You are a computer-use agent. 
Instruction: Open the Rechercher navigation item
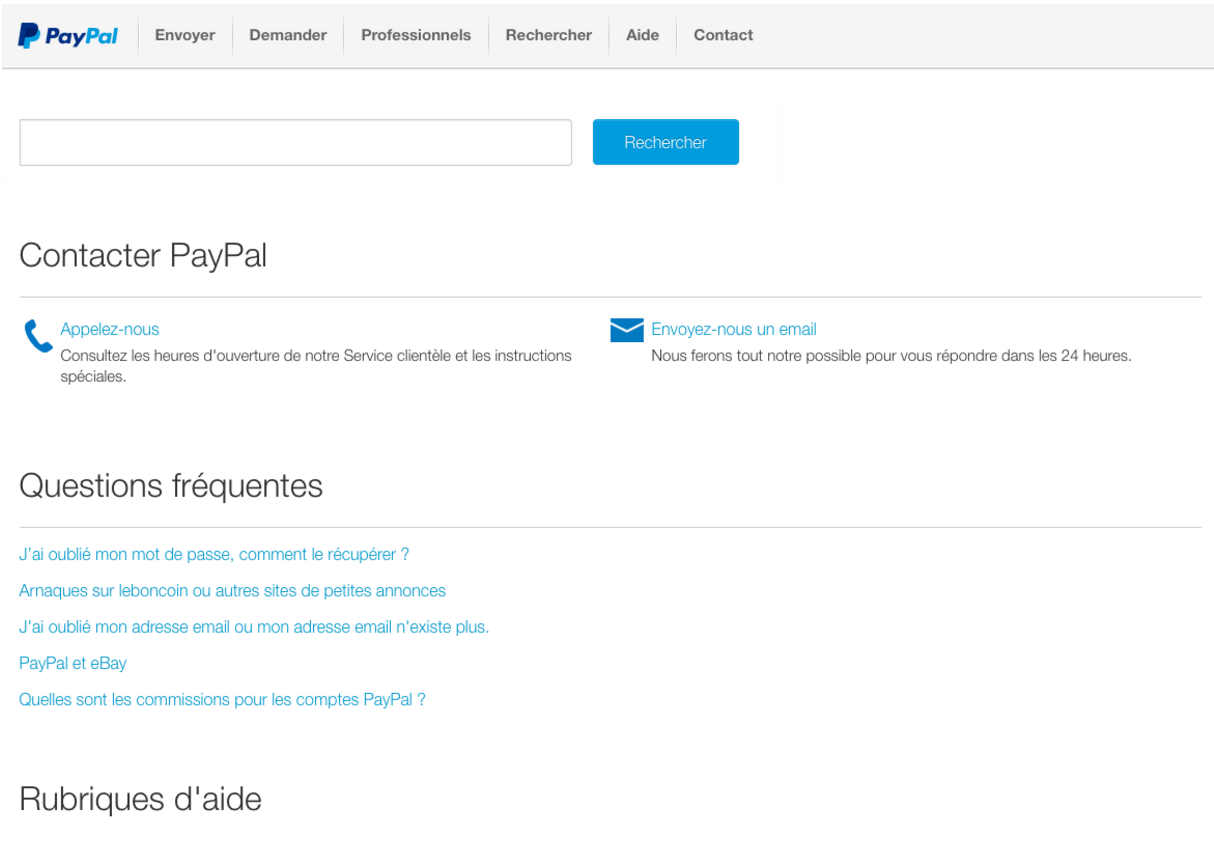pos(548,35)
